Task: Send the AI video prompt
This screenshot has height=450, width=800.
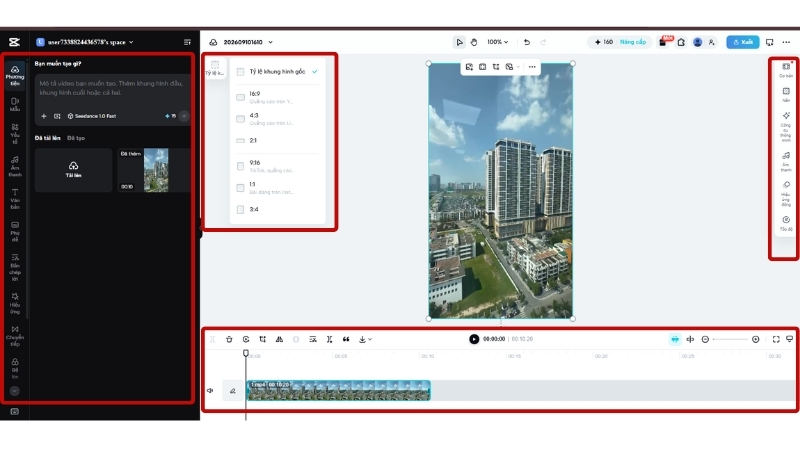Action: 184,116
